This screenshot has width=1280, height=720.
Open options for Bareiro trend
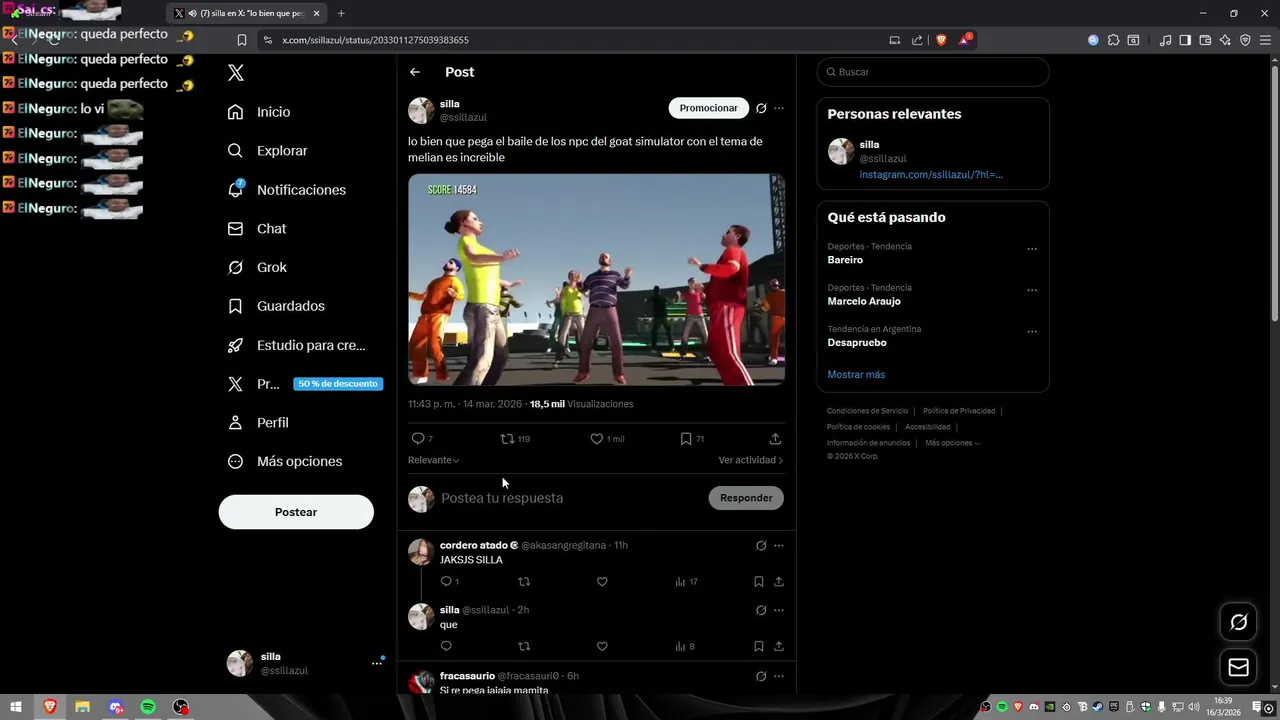pyautogui.click(x=1032, y=249)
